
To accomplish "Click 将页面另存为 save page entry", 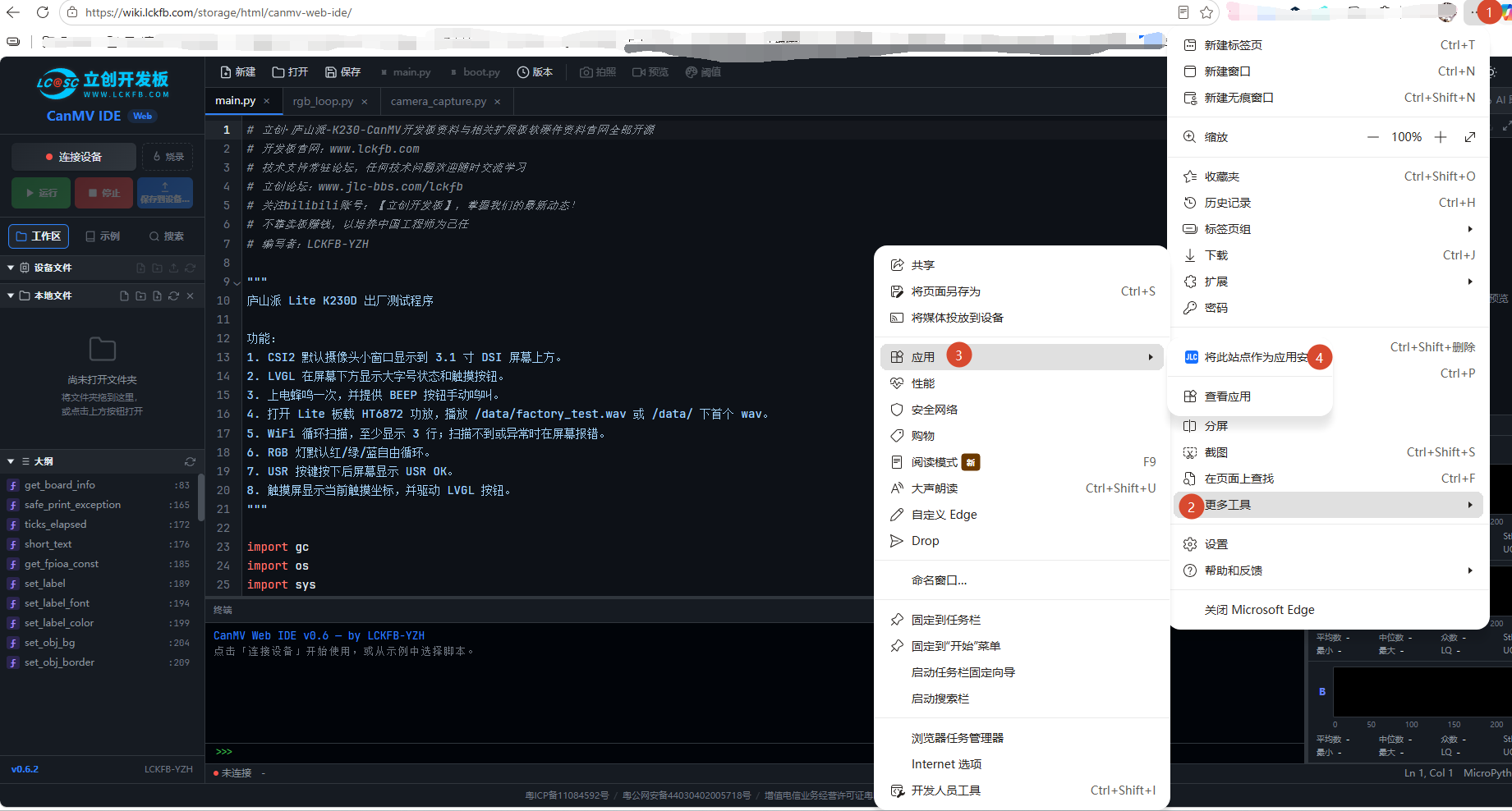I will point(1022,291).
